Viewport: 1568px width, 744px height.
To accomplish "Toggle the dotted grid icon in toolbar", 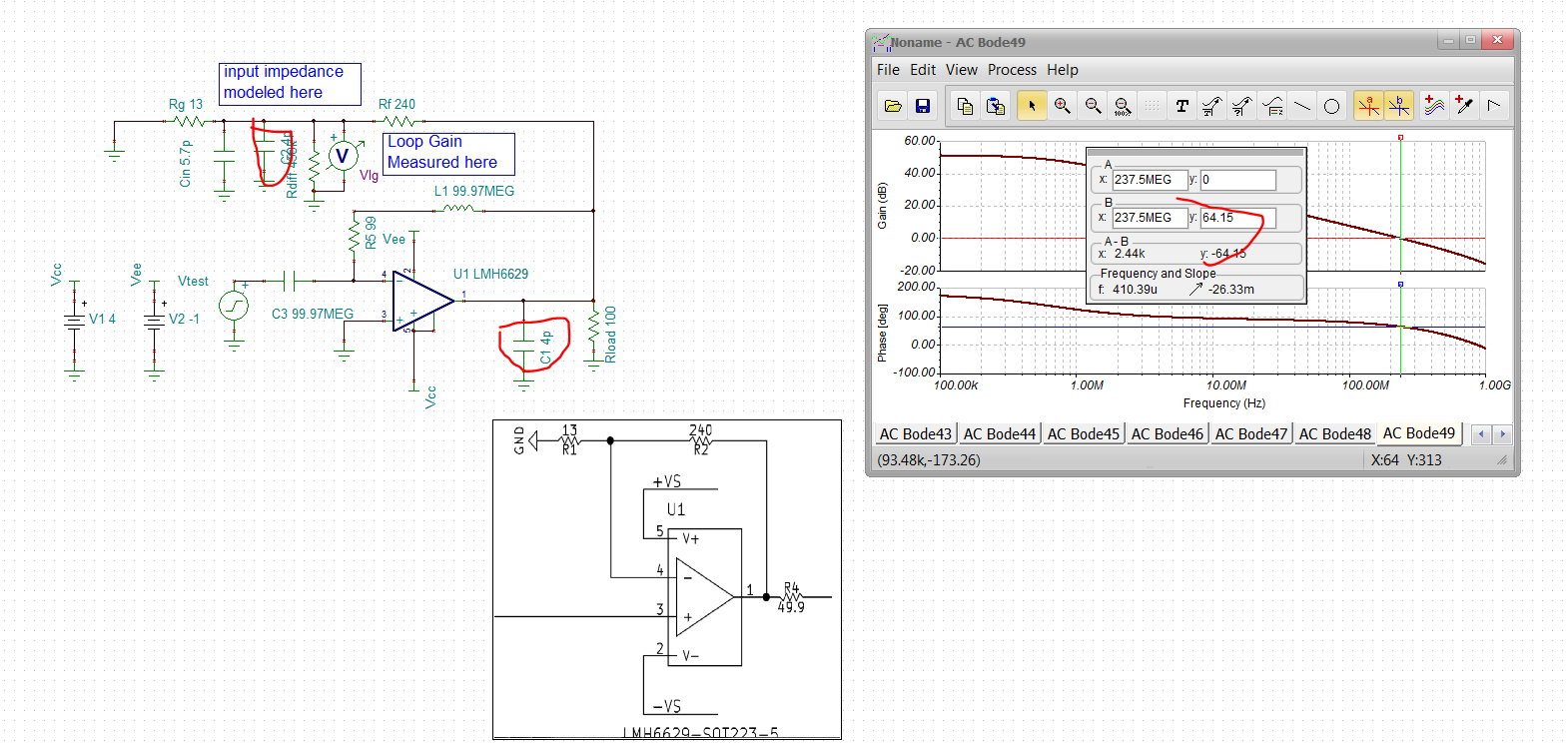I will pyautogui.click(x=1153, y=106).
